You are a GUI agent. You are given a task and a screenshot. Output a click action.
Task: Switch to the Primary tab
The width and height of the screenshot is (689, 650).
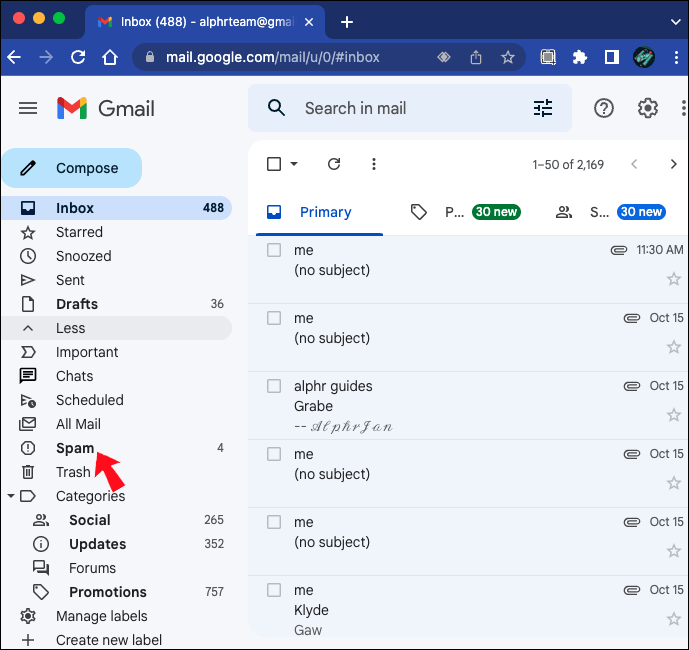click(x=319, y=212)
